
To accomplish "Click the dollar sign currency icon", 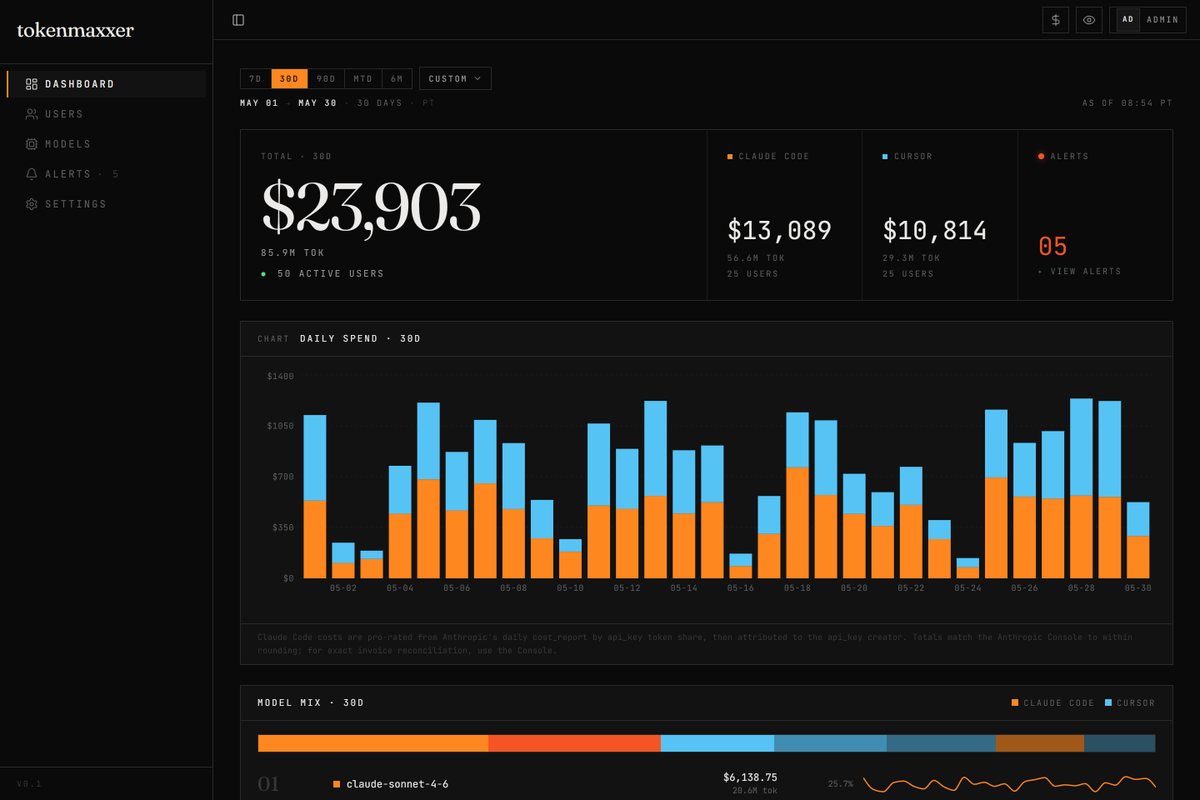I will 1056,20.
